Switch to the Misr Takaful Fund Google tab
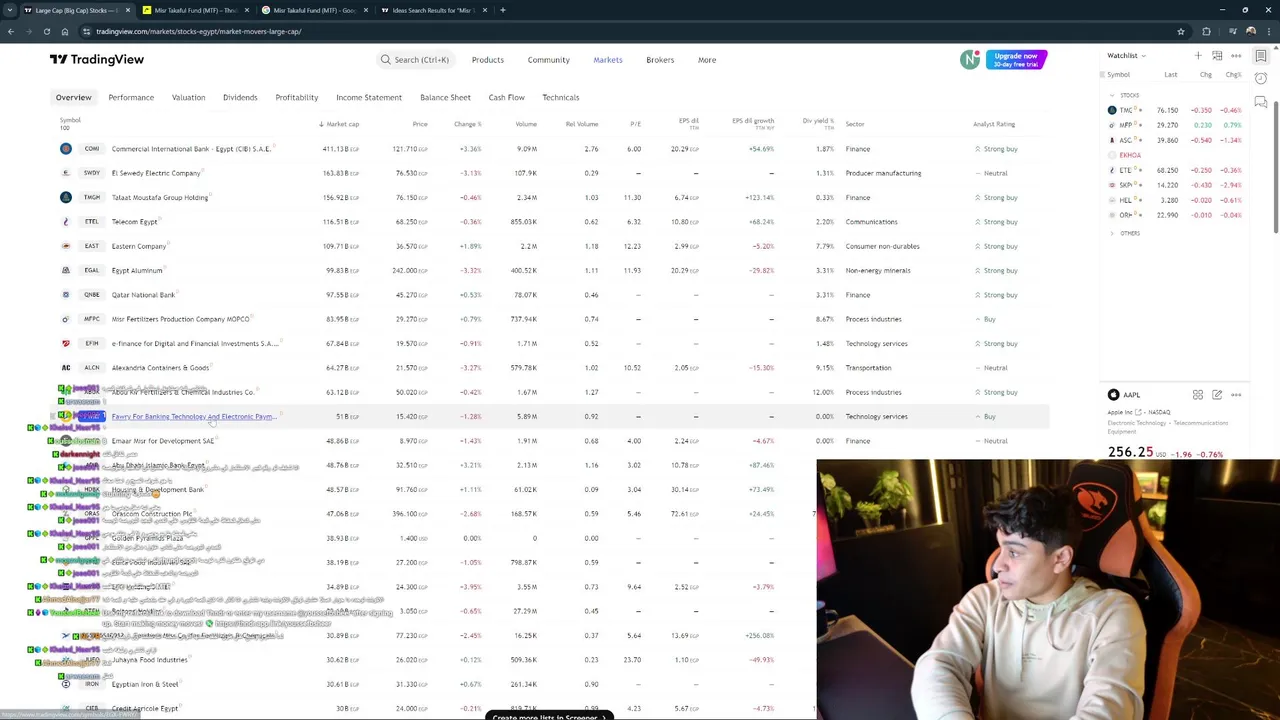The image size is (1280, 720). [313, 10]
